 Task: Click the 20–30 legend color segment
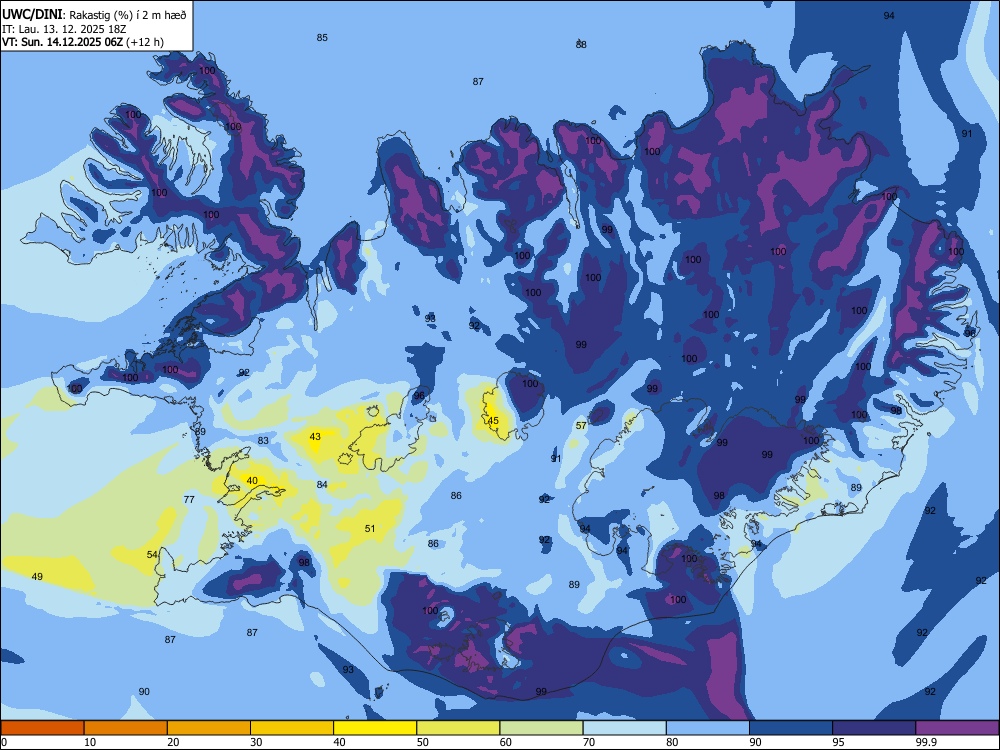pyautogui.click(x=209, y=728)
